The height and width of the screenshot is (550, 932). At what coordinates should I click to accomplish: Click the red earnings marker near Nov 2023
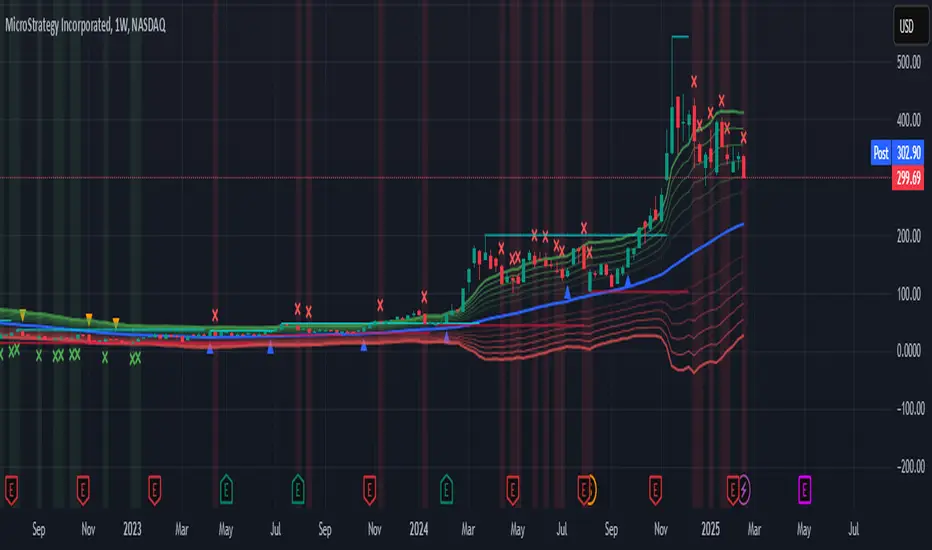point(369,490)
